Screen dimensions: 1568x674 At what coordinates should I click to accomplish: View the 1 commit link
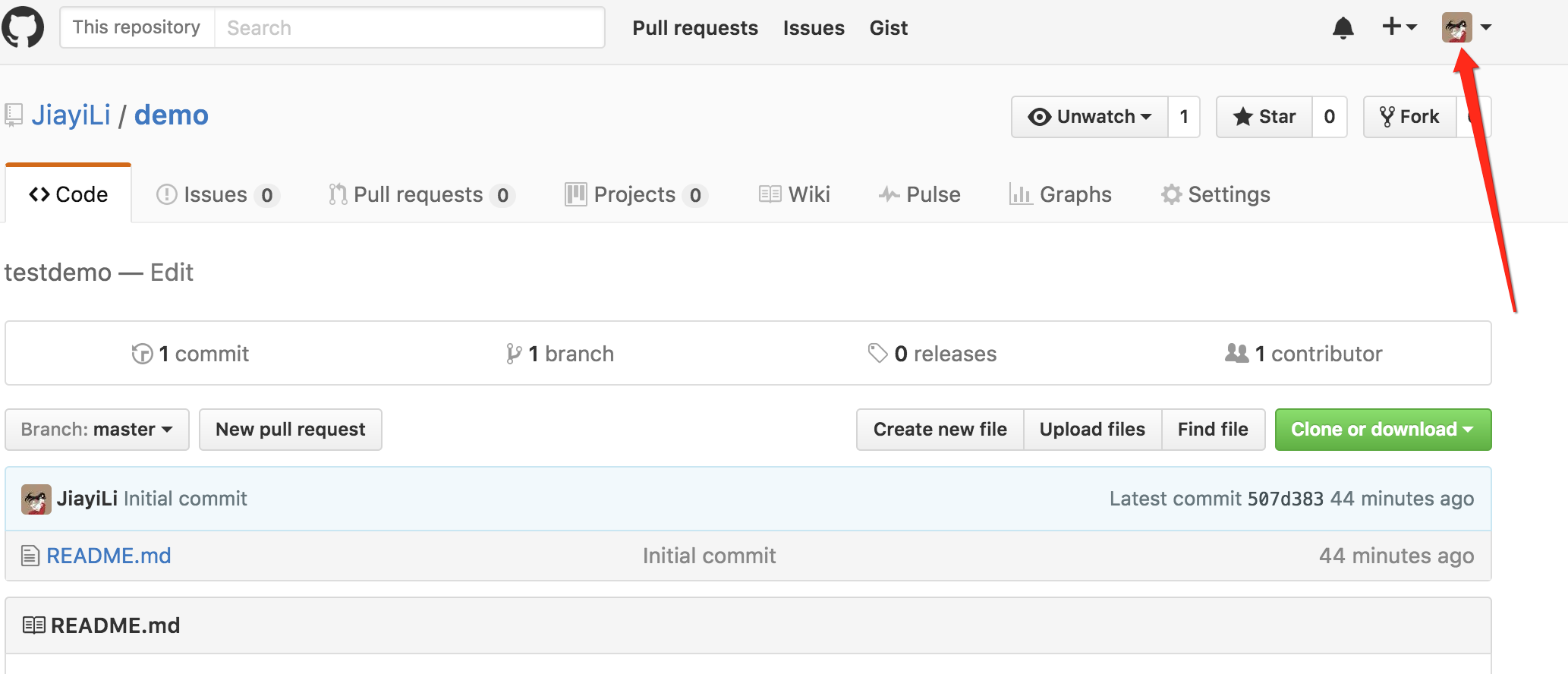point(190,354)
